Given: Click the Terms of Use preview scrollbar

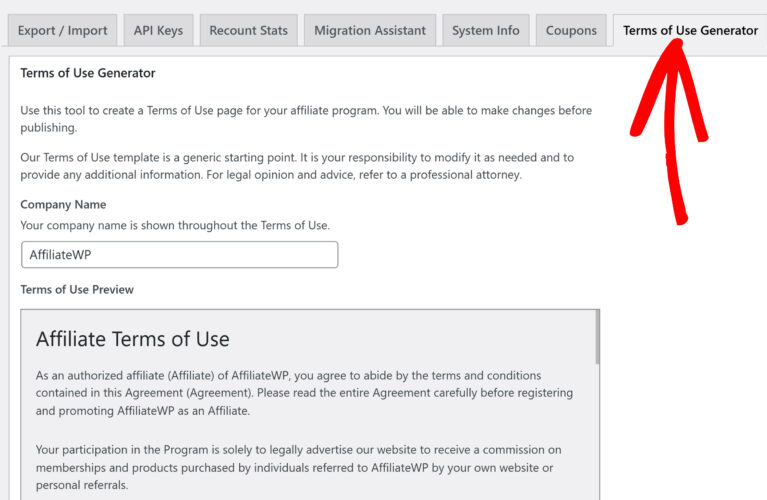Looking at the screenshot, I should tap(597, 338).
